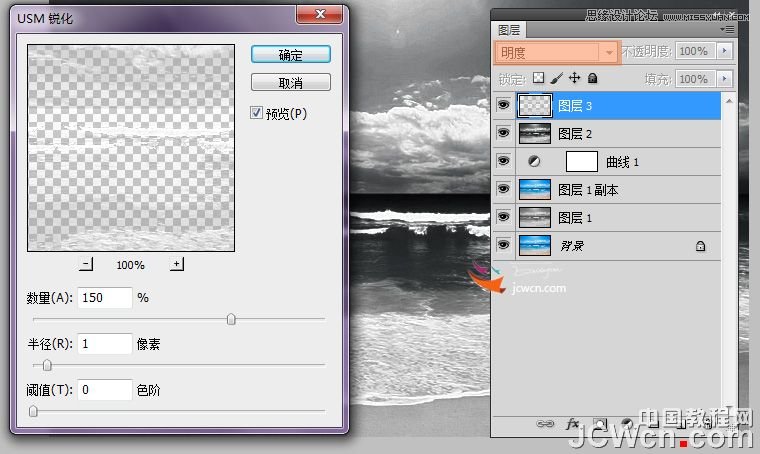This screenshot has width=760, height=454.
Task: Click the 填充 value field 100%
Action: pos(696,78)
